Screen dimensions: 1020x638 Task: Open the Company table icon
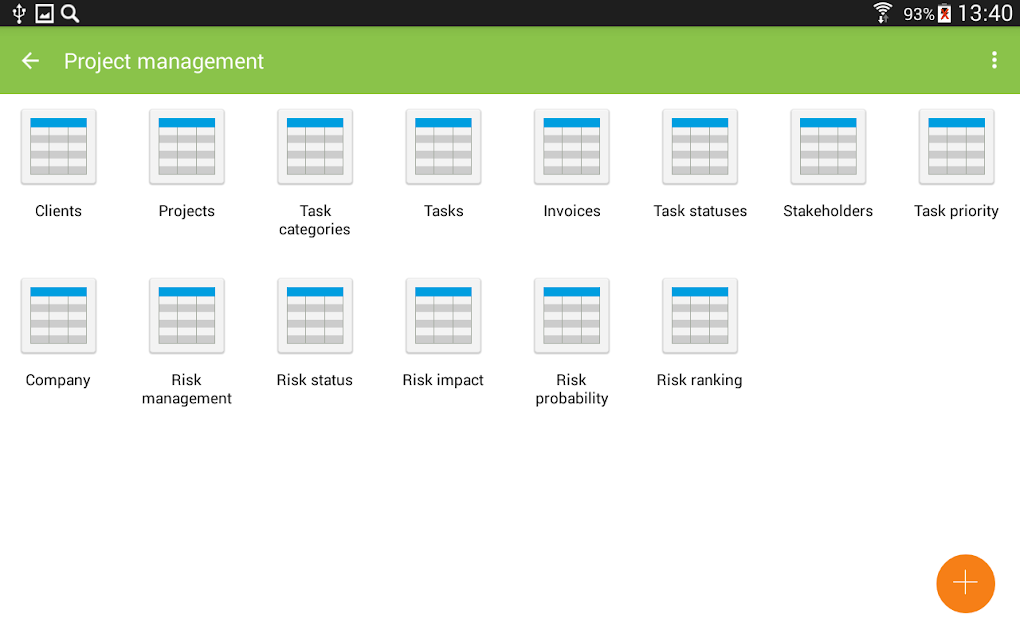pos(59,316)
